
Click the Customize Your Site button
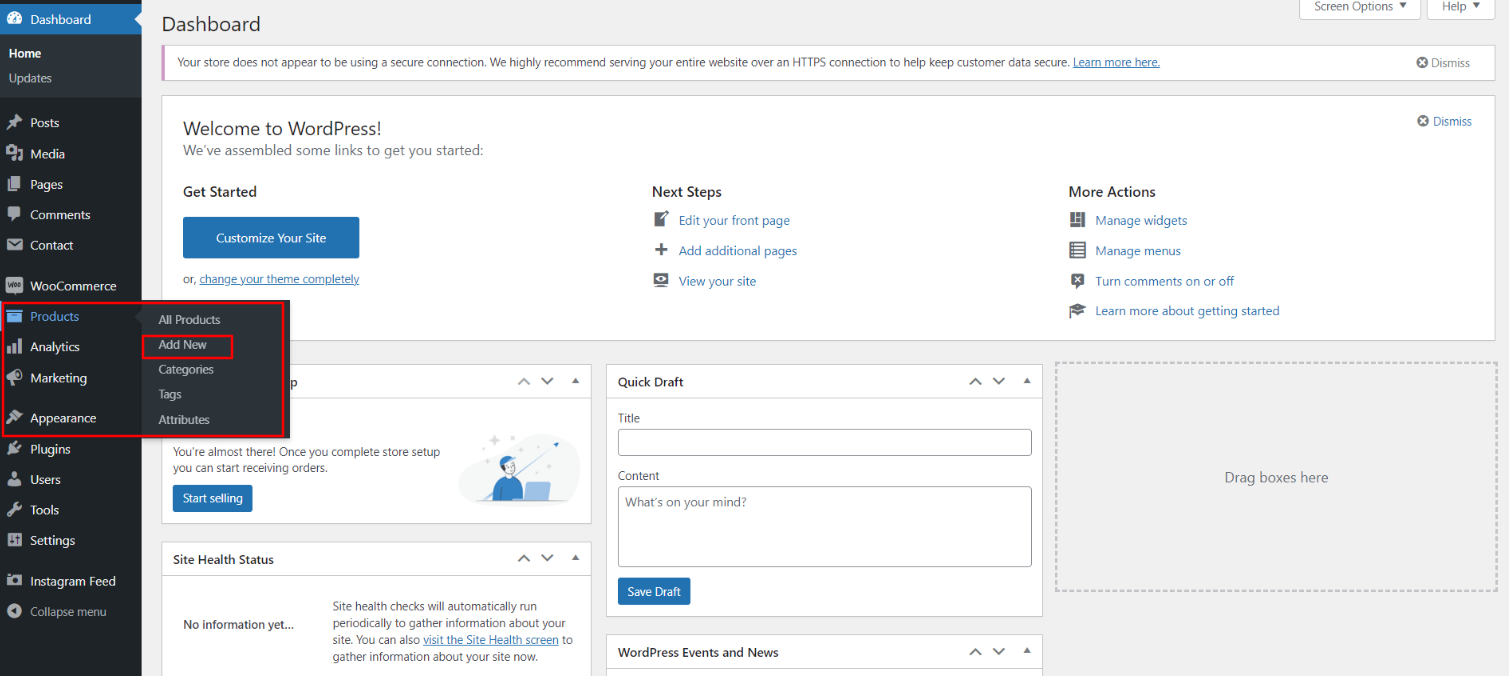click(x=271, y=238)
